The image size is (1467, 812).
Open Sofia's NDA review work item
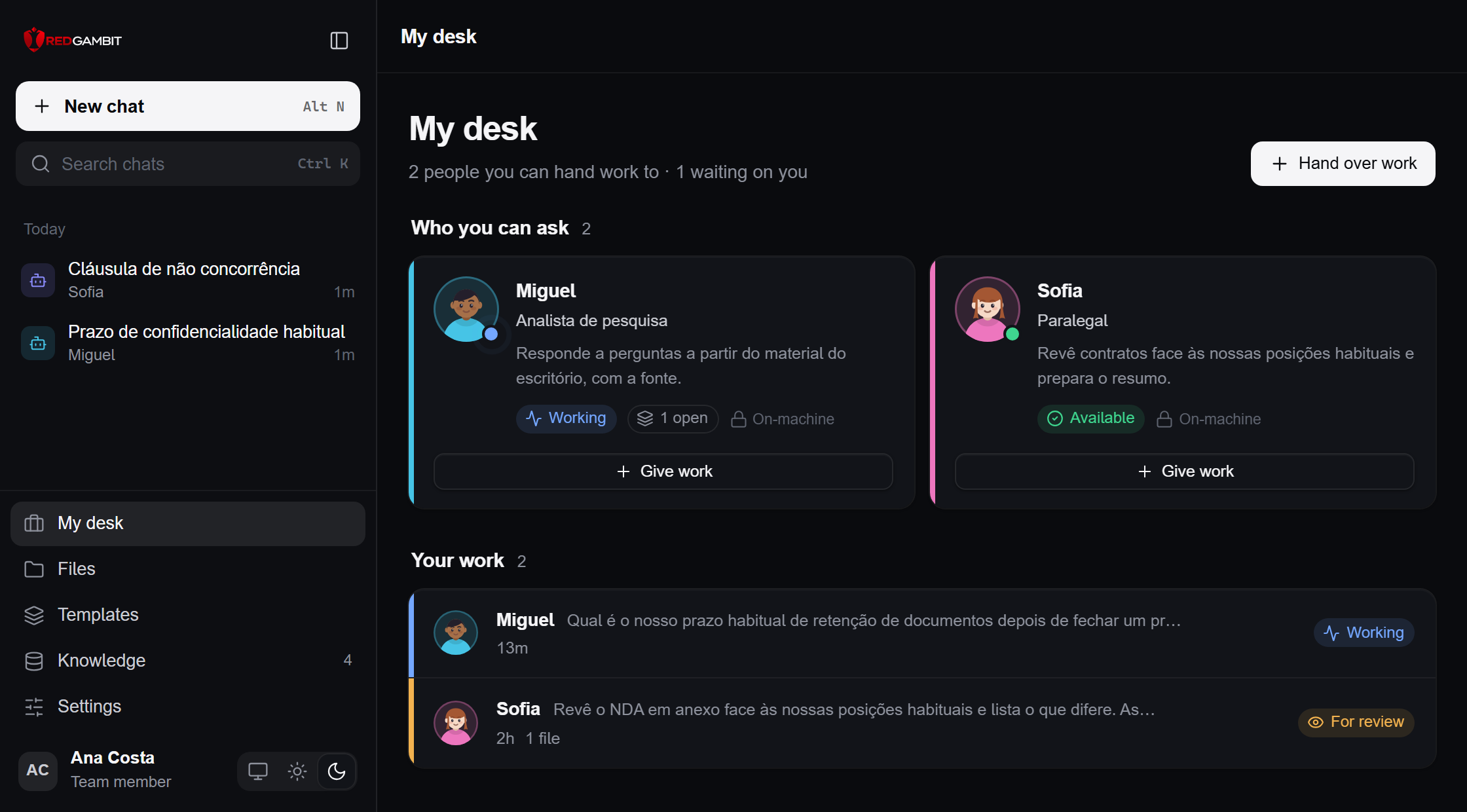coord(922,723)
